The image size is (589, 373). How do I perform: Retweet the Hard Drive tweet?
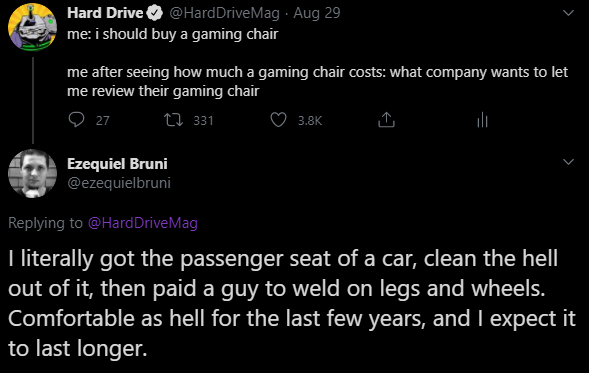coord(174,120)
